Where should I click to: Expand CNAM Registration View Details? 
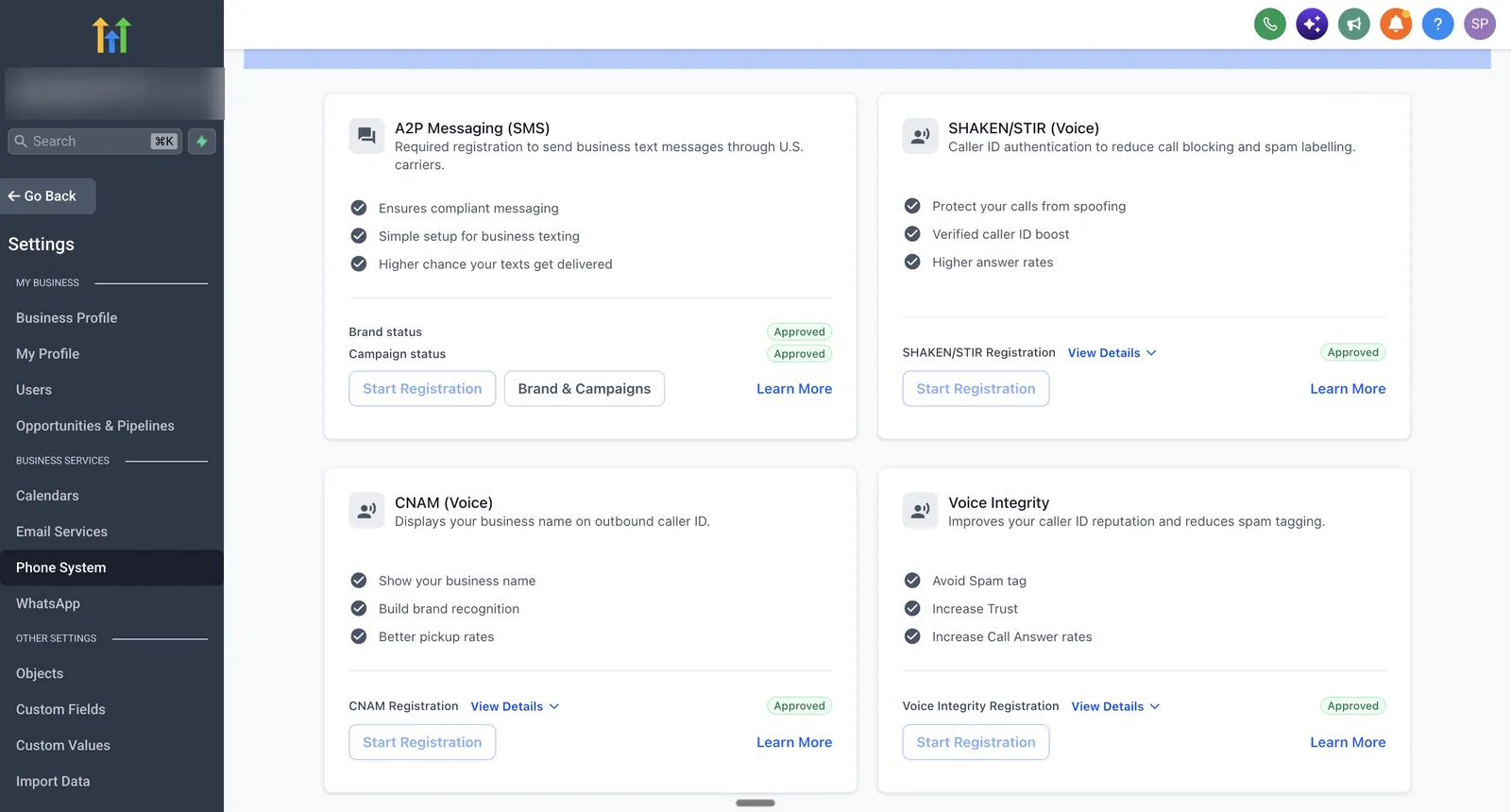point(515,706)
